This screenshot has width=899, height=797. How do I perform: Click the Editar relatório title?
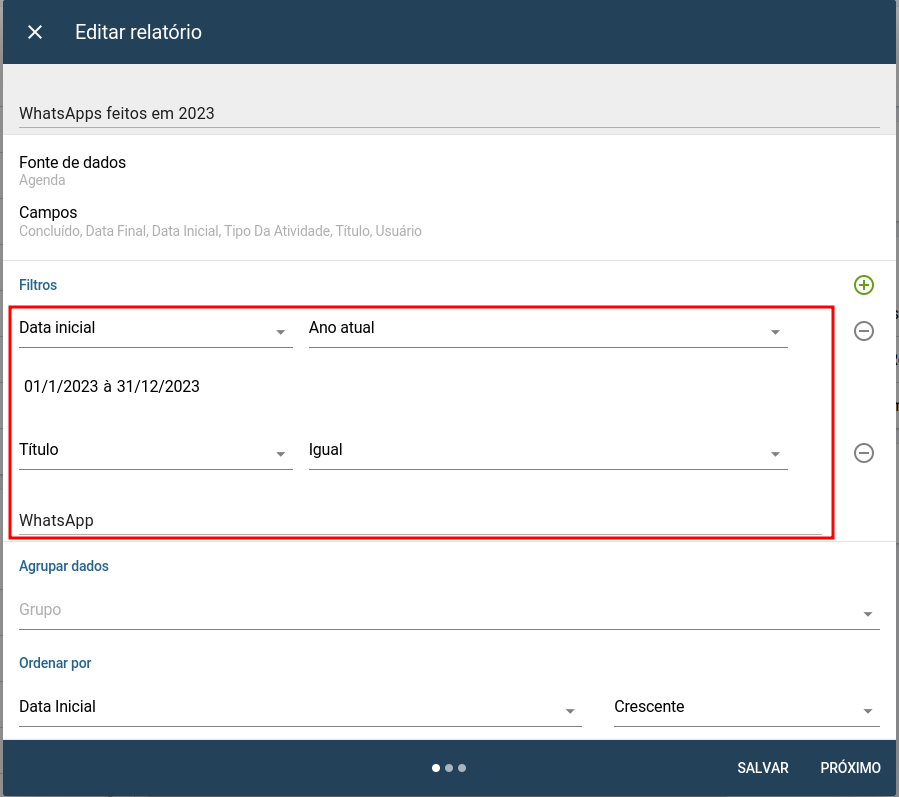(x=138, y=32)
